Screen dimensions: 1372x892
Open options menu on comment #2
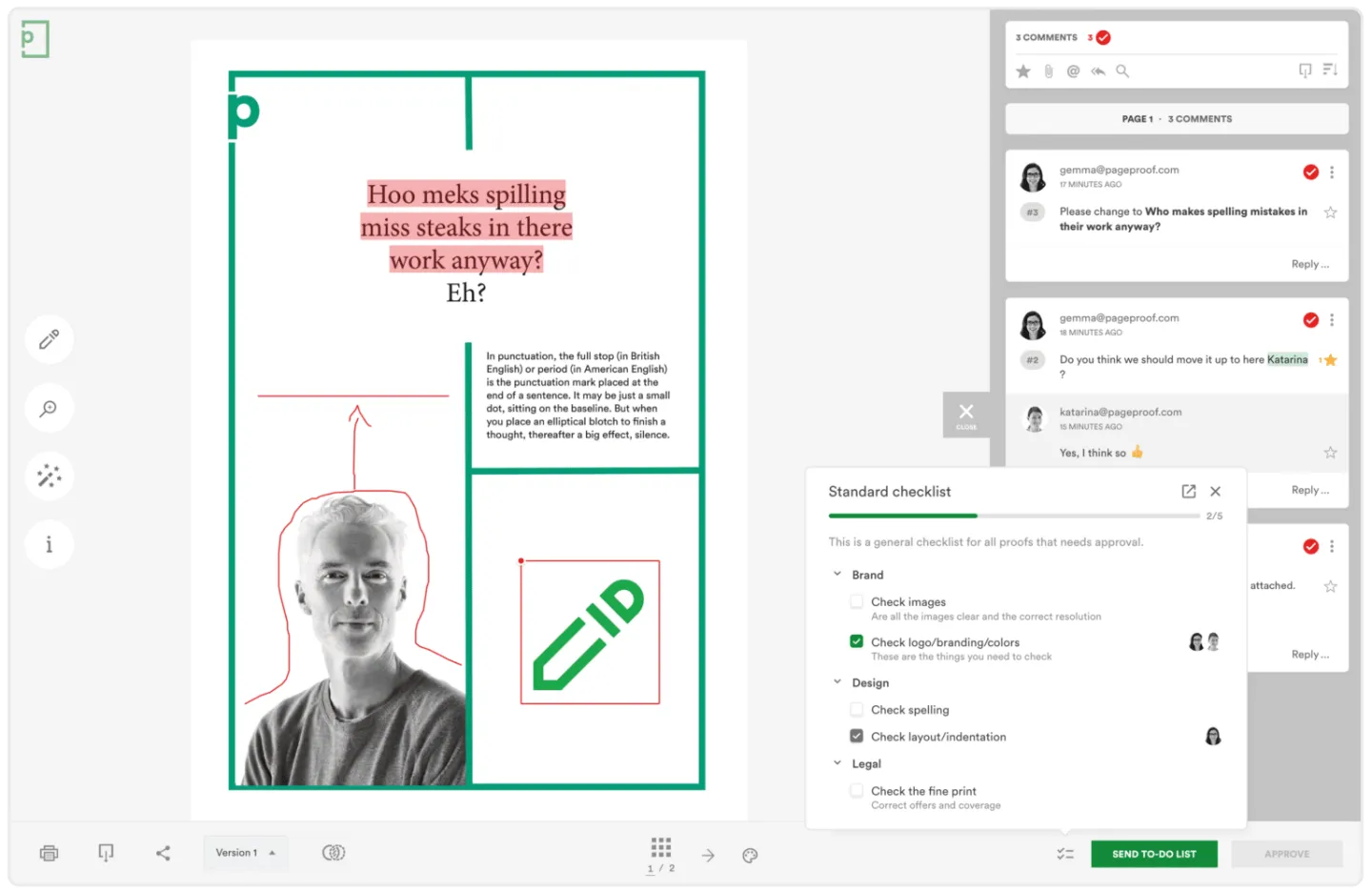(x=1332, y=320)
